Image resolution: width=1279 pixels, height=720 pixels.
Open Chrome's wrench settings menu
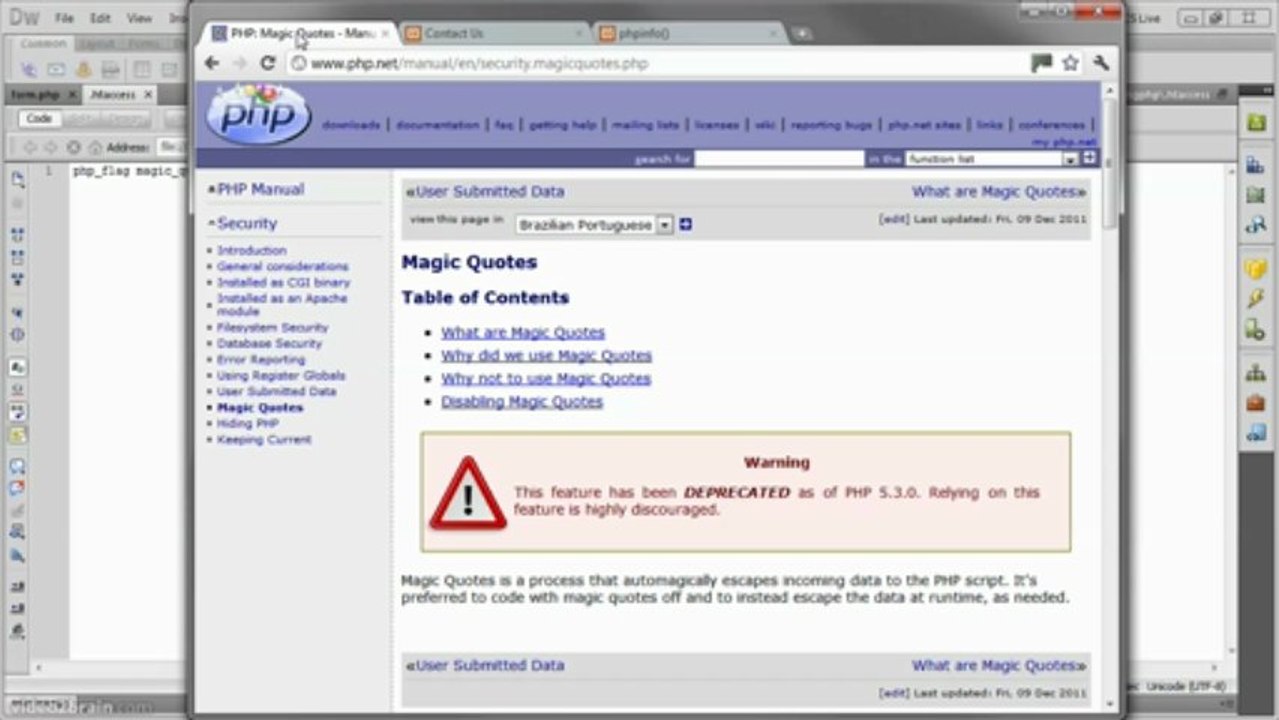coord(1101,63)
